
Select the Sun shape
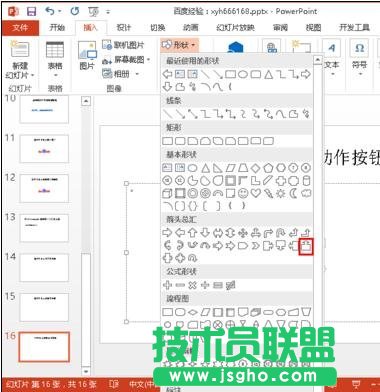coord(281,193)
